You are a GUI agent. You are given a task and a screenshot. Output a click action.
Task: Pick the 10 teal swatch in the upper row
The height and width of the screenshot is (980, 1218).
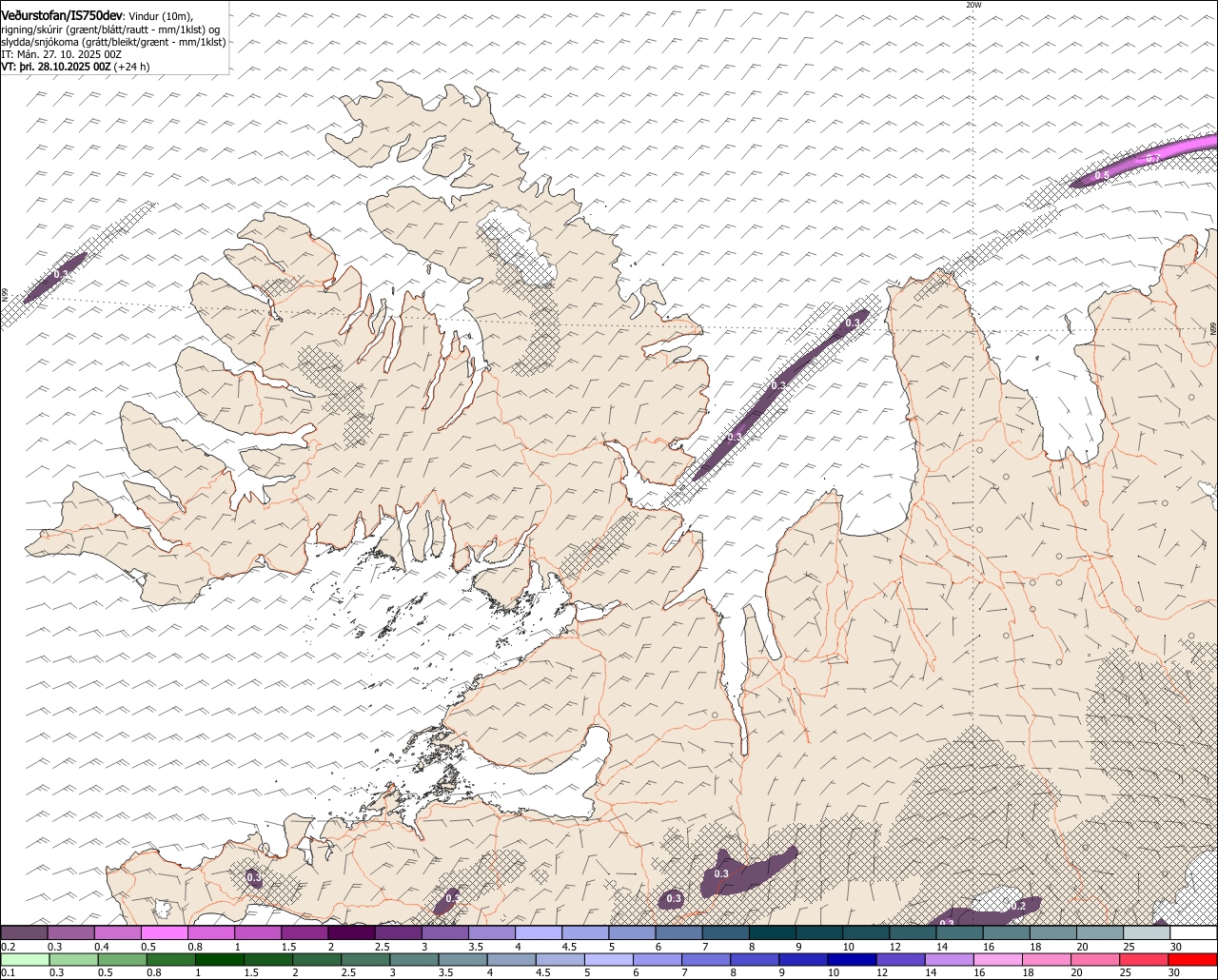(x=866, y=932)
